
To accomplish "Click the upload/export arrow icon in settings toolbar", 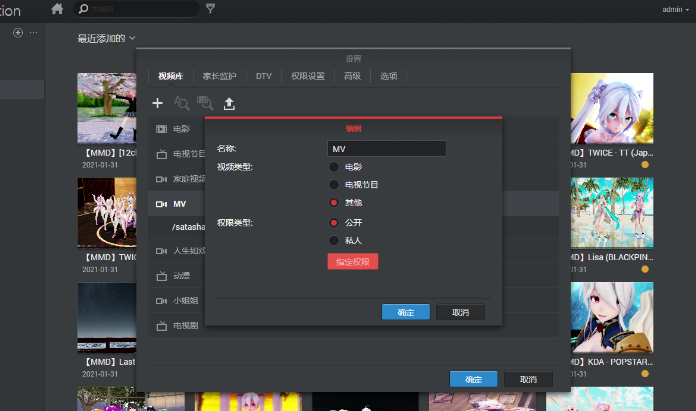I will [x=229, y=104].
